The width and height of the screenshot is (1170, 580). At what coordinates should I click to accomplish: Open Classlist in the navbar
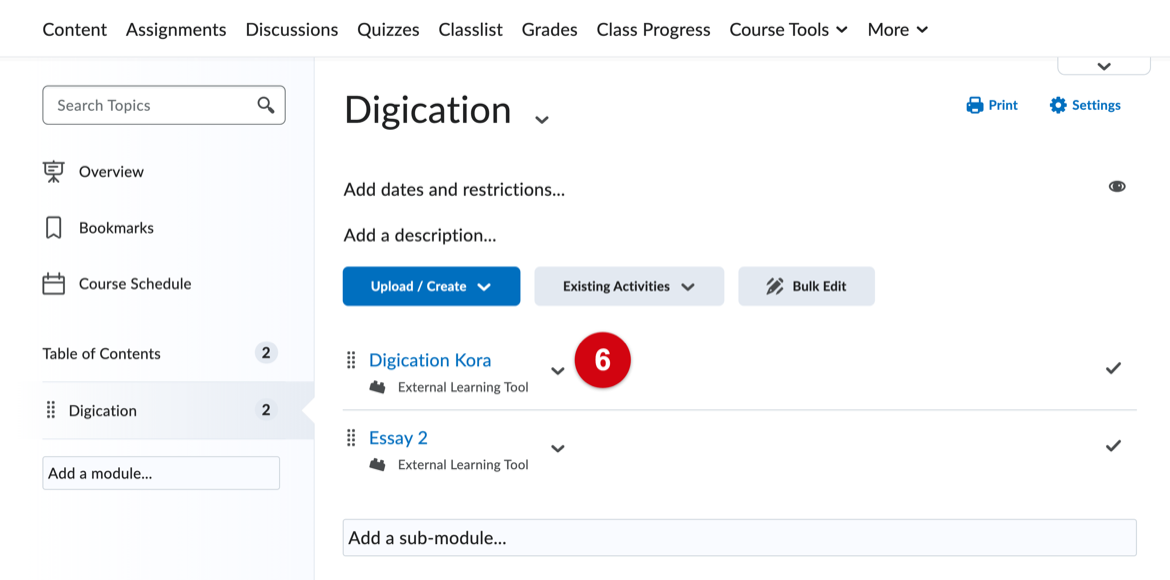coord(471,30)
